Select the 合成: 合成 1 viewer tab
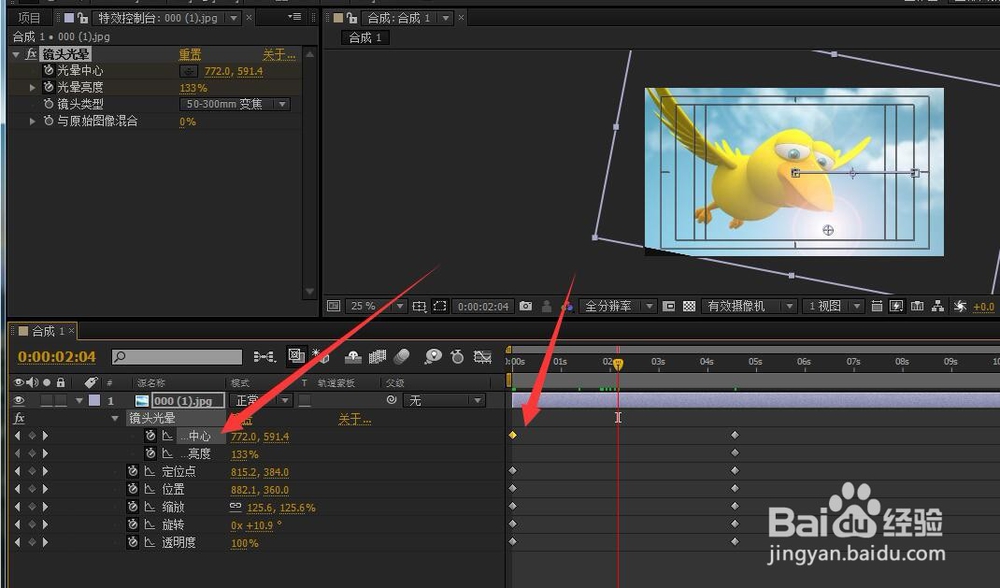The height and width of the screenshot is (588, 1000). click(x=399, y=18)
